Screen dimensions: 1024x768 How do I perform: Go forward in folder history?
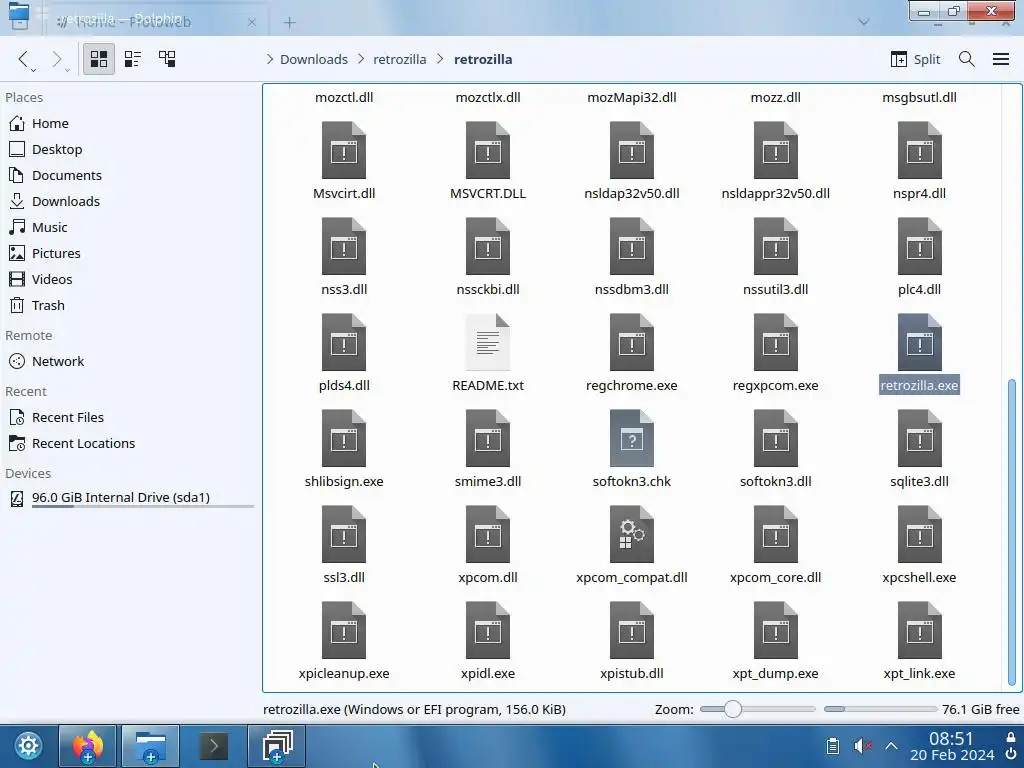tap(57, 59)
